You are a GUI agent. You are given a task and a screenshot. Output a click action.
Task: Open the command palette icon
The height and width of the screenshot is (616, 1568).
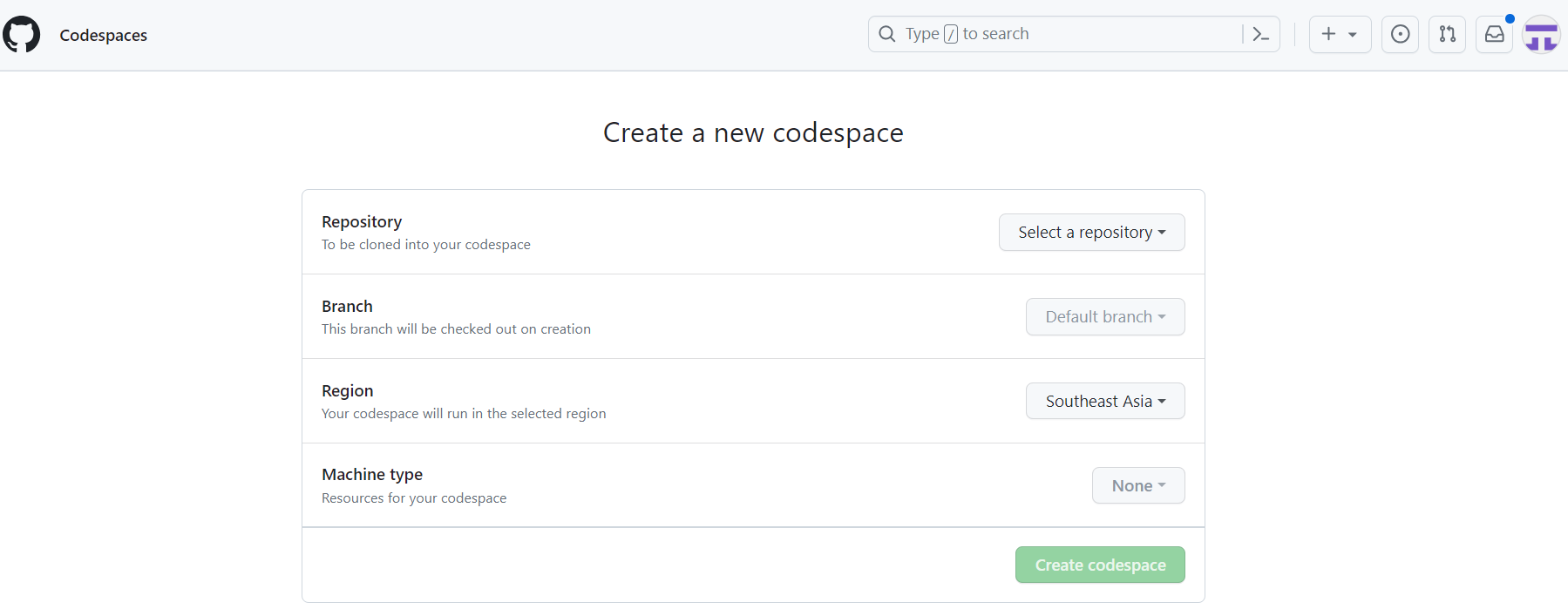(1260, 34)
